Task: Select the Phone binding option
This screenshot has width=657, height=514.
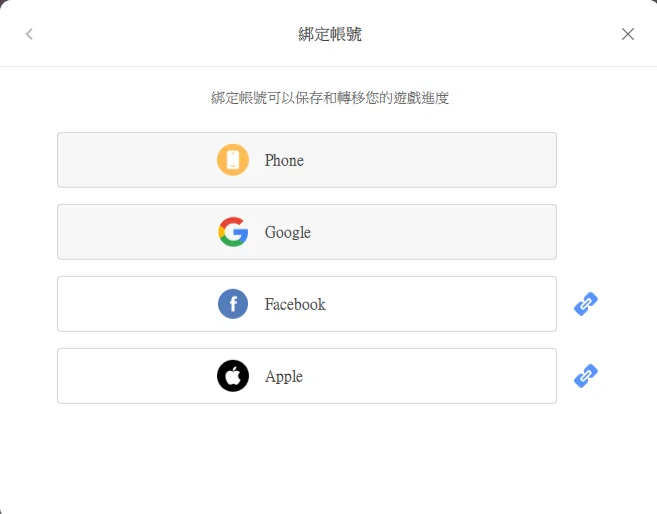Action: [306, 160]
